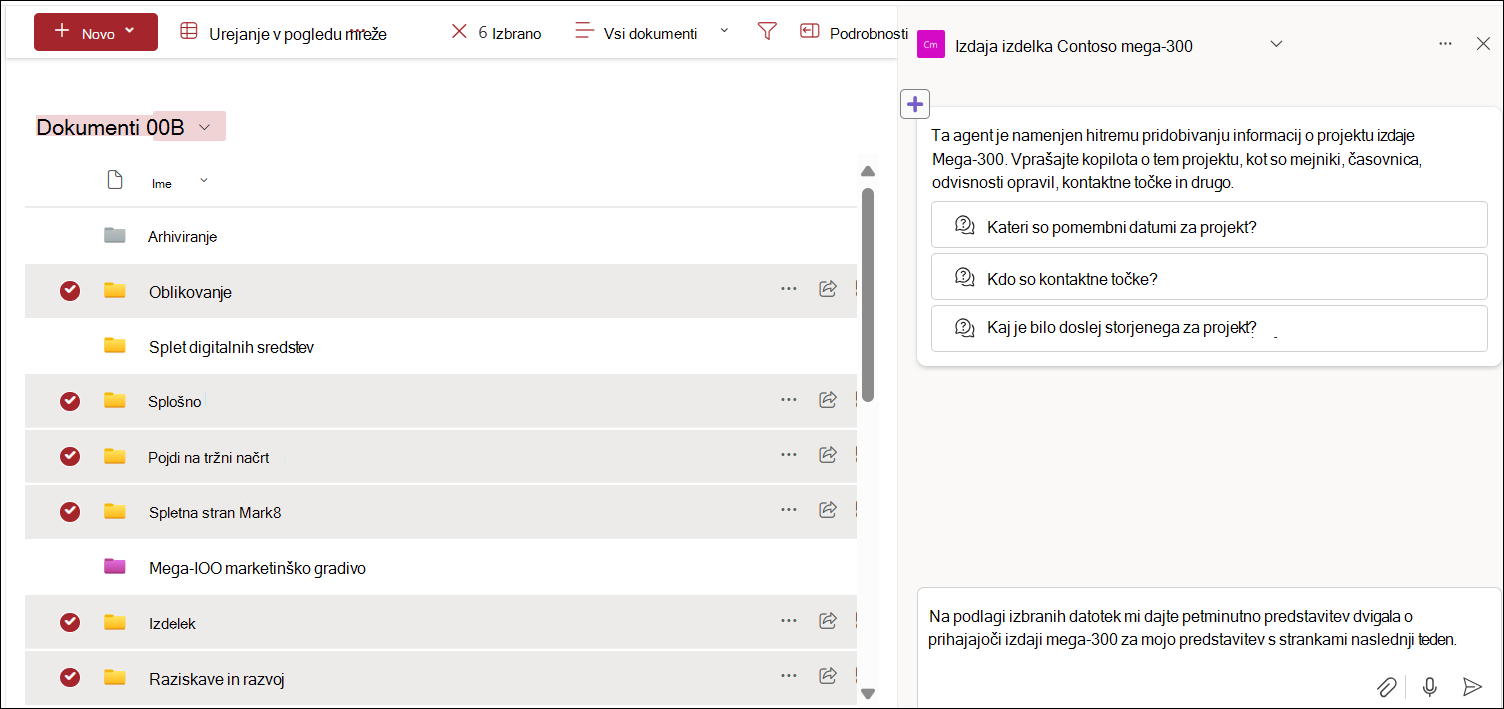This screenshot has width=1504, height=709.
Task: Send the prompt with arrow icon
Action: click(x=1472, y=686)
